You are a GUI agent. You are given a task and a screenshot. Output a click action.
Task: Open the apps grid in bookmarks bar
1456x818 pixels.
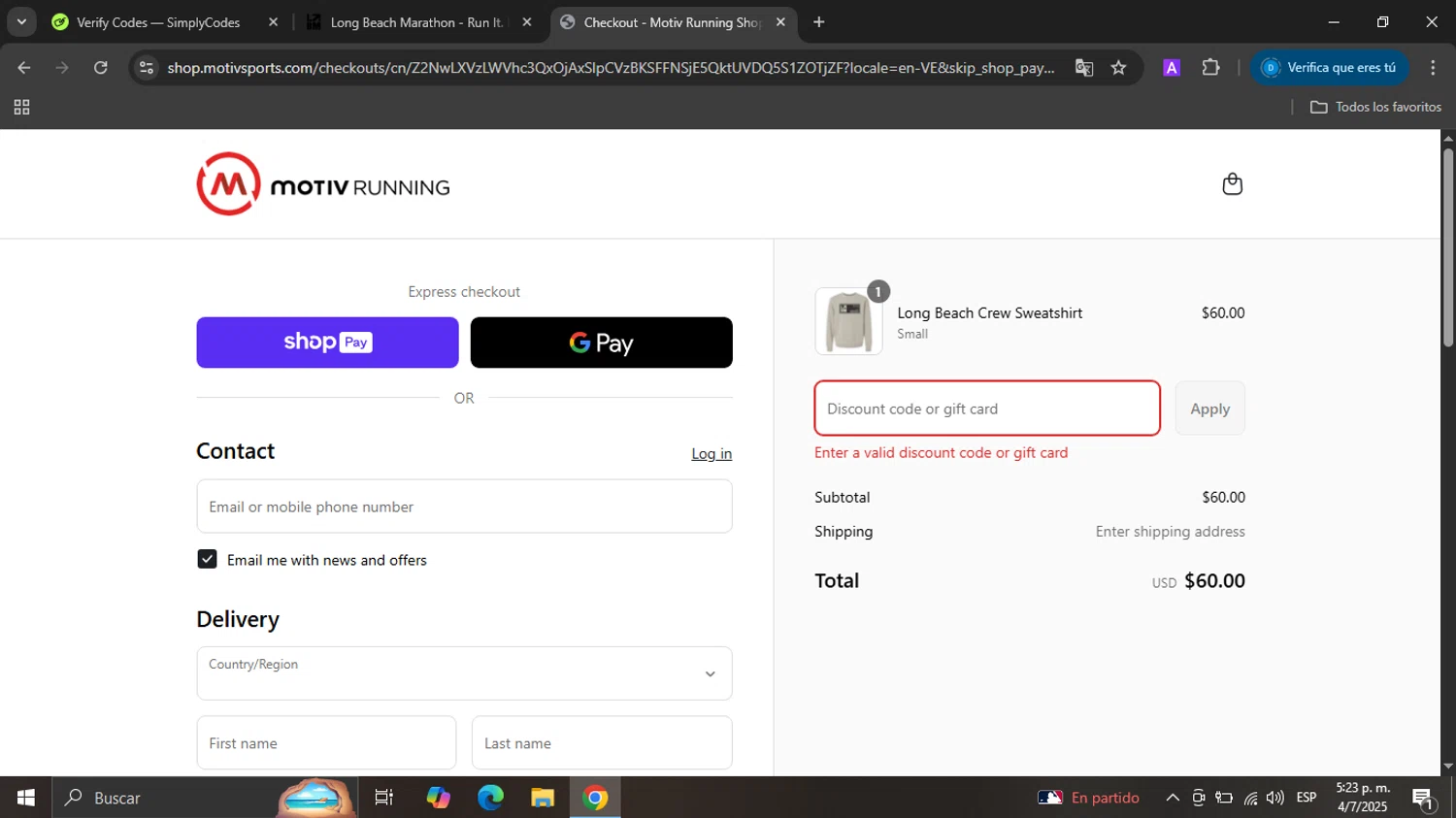(x=21, y=108)
